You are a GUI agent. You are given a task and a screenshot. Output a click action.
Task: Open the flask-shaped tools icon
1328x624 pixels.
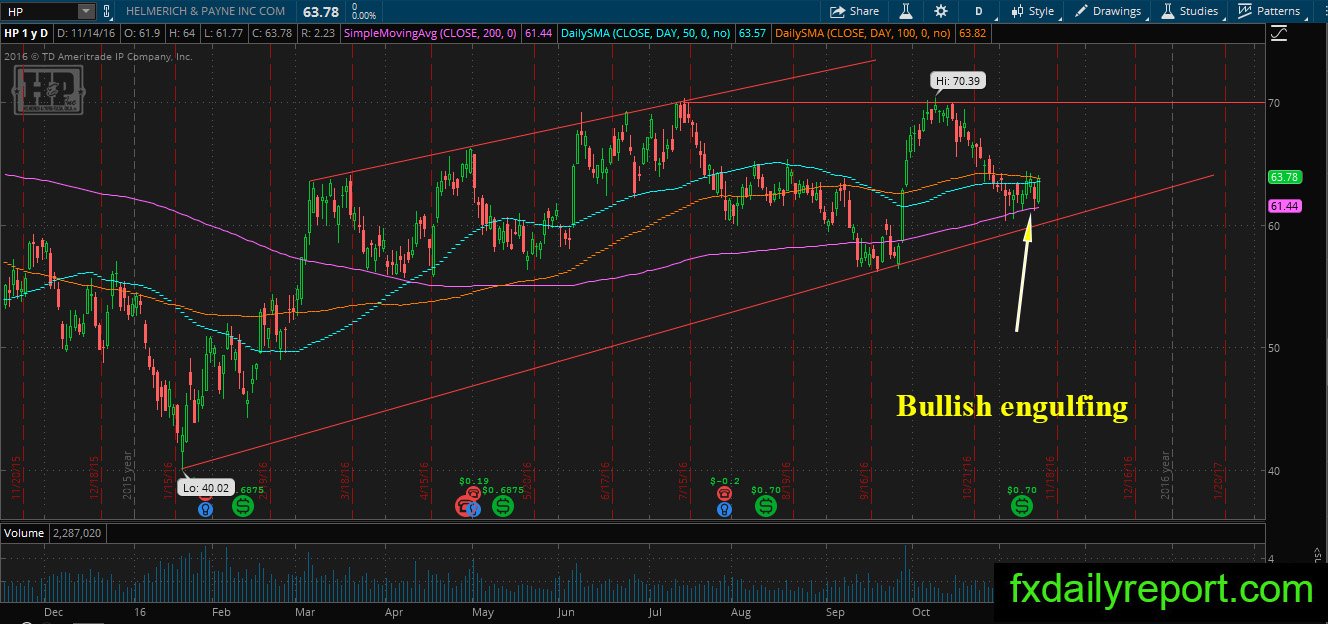pos(906,11)
